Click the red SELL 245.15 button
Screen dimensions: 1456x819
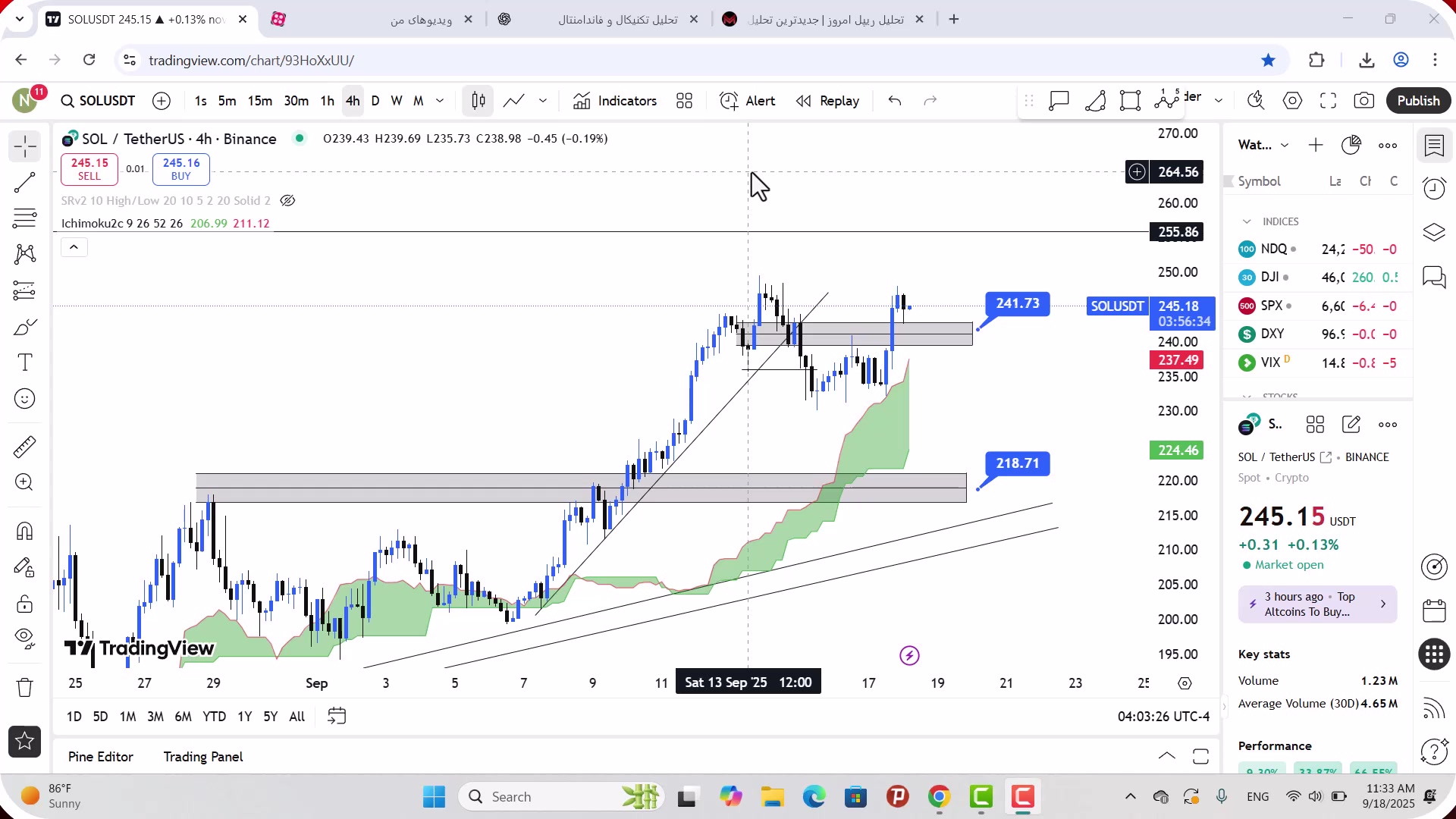89,169
